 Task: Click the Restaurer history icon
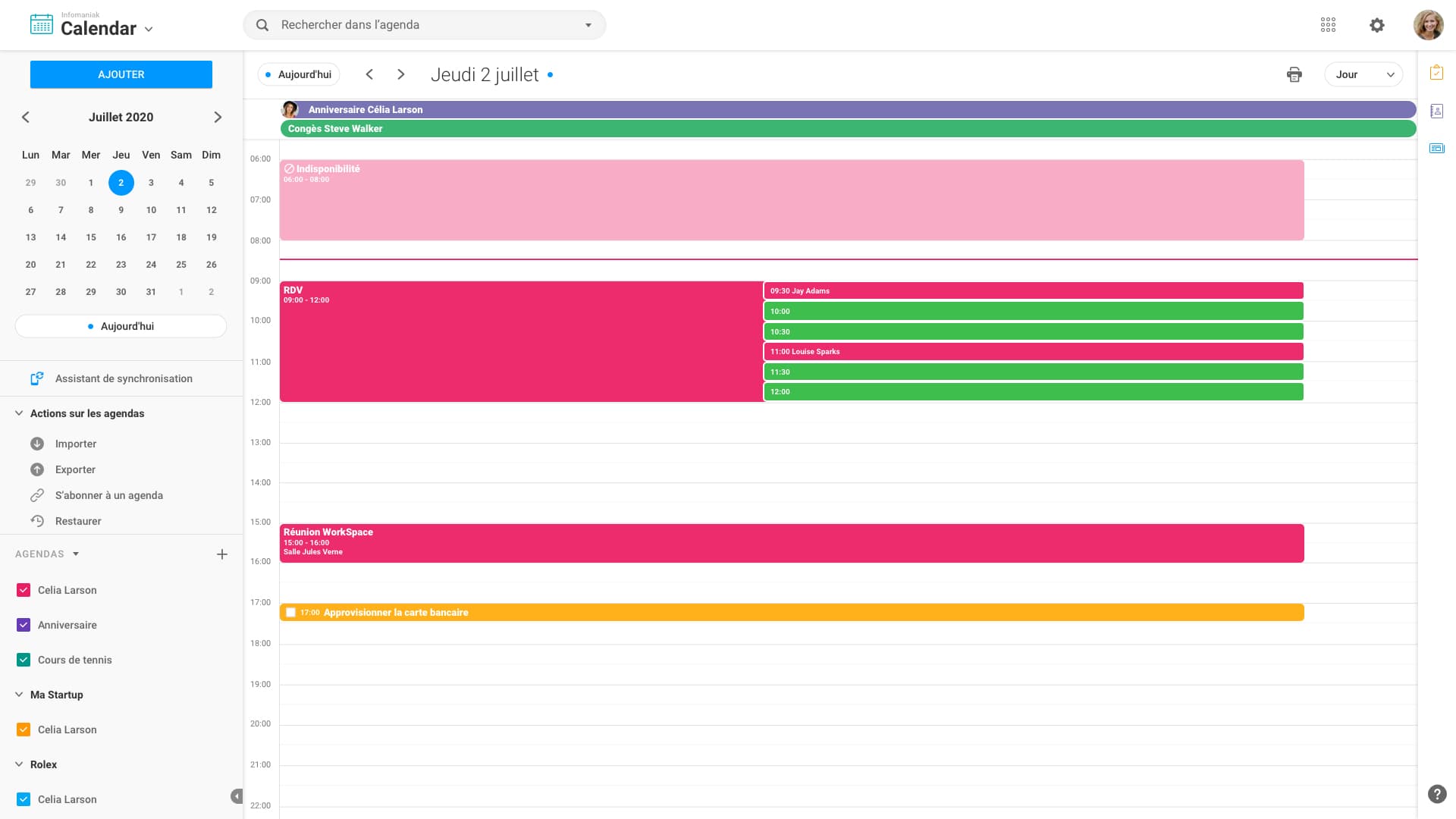pyautogui.click(x=37, y=521)
